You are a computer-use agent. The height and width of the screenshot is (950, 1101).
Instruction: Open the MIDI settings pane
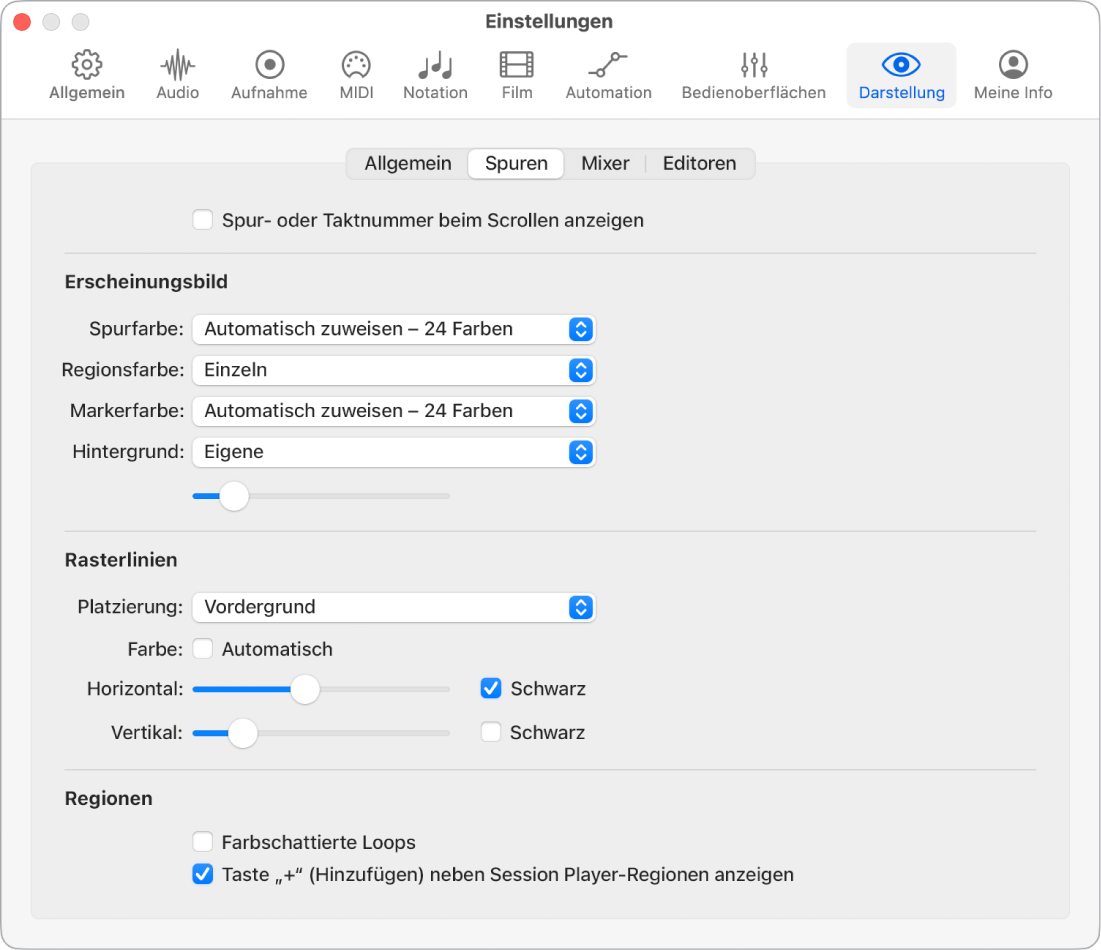[x=356, y=75]
